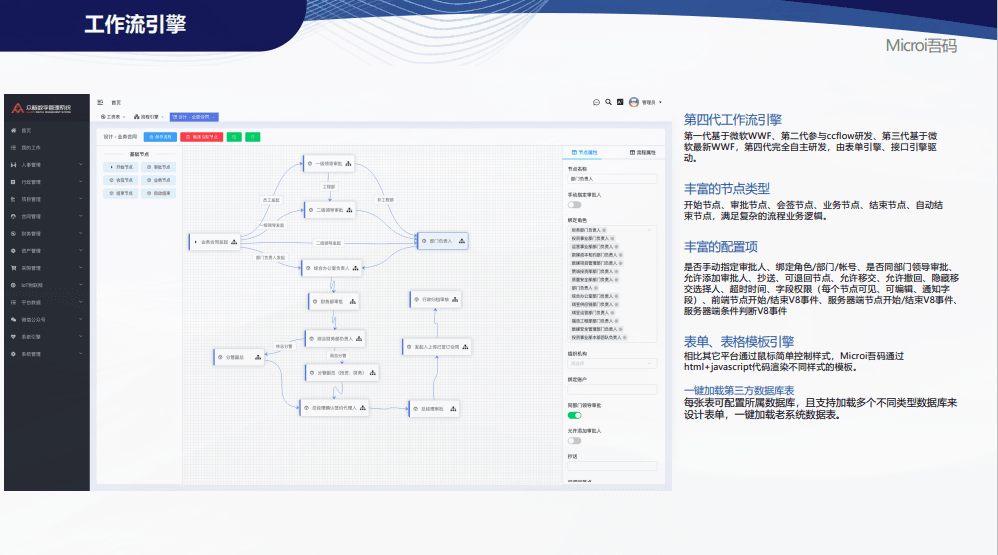Click the 节点名称 input field
Image resolution: width=998 pixels, height=555 pixels.
point(612,179)
